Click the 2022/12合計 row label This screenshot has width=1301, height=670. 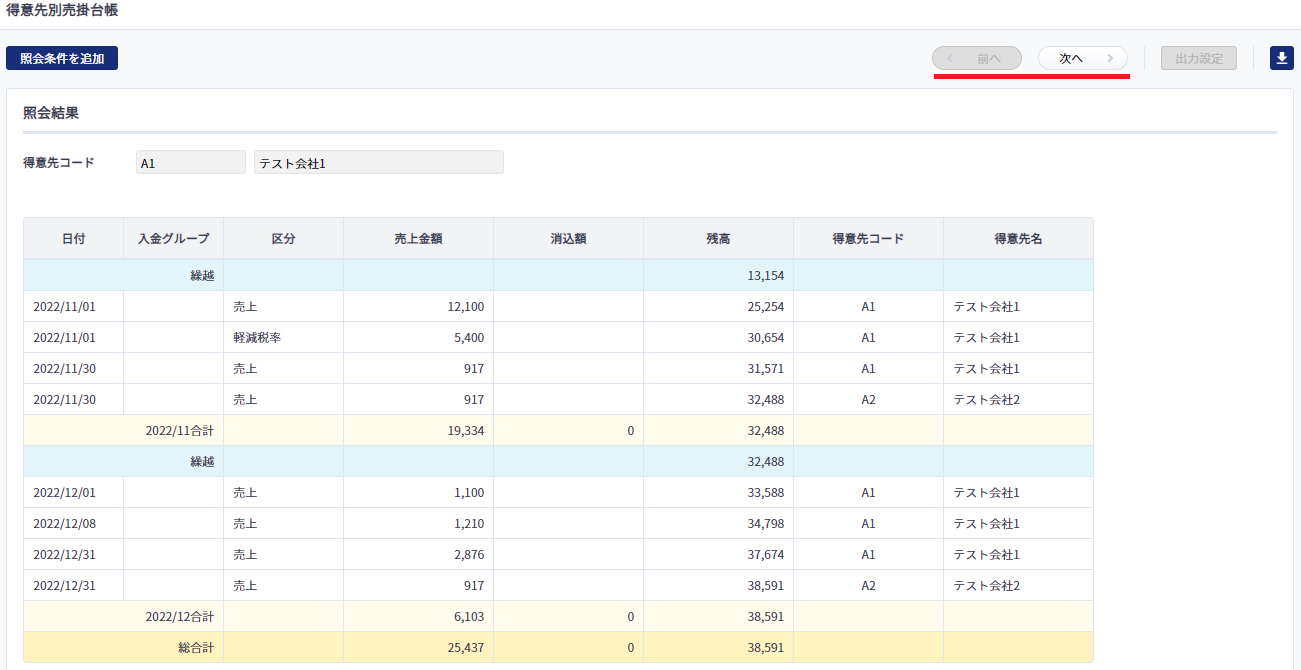pos(179,617)
